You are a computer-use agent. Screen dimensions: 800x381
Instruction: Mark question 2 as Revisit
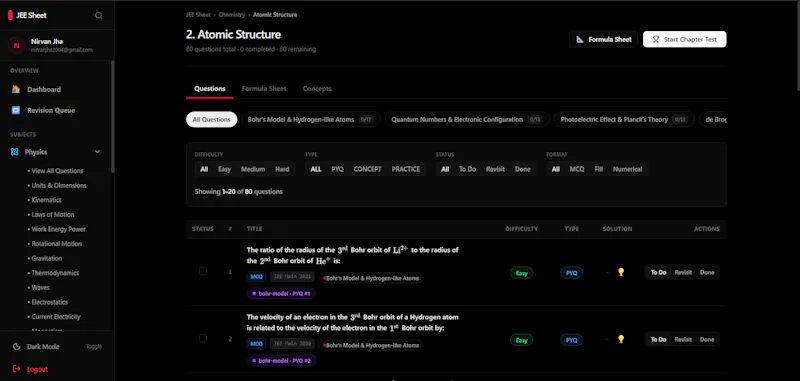683,340
